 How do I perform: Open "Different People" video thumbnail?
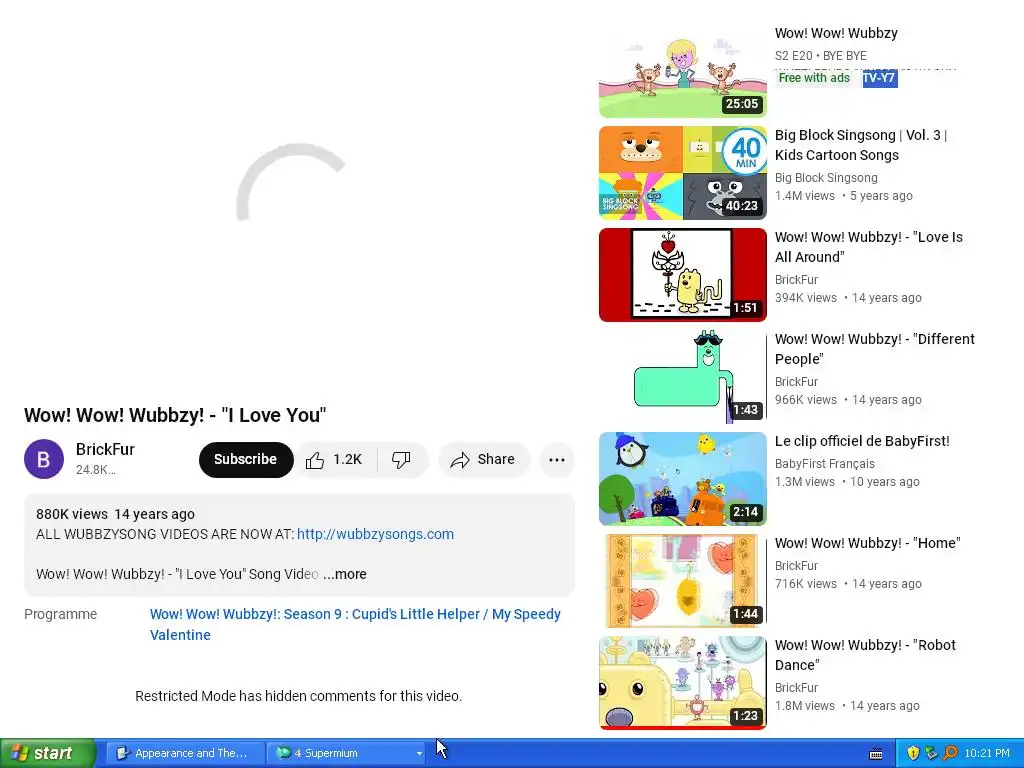[x=682, y=377]
